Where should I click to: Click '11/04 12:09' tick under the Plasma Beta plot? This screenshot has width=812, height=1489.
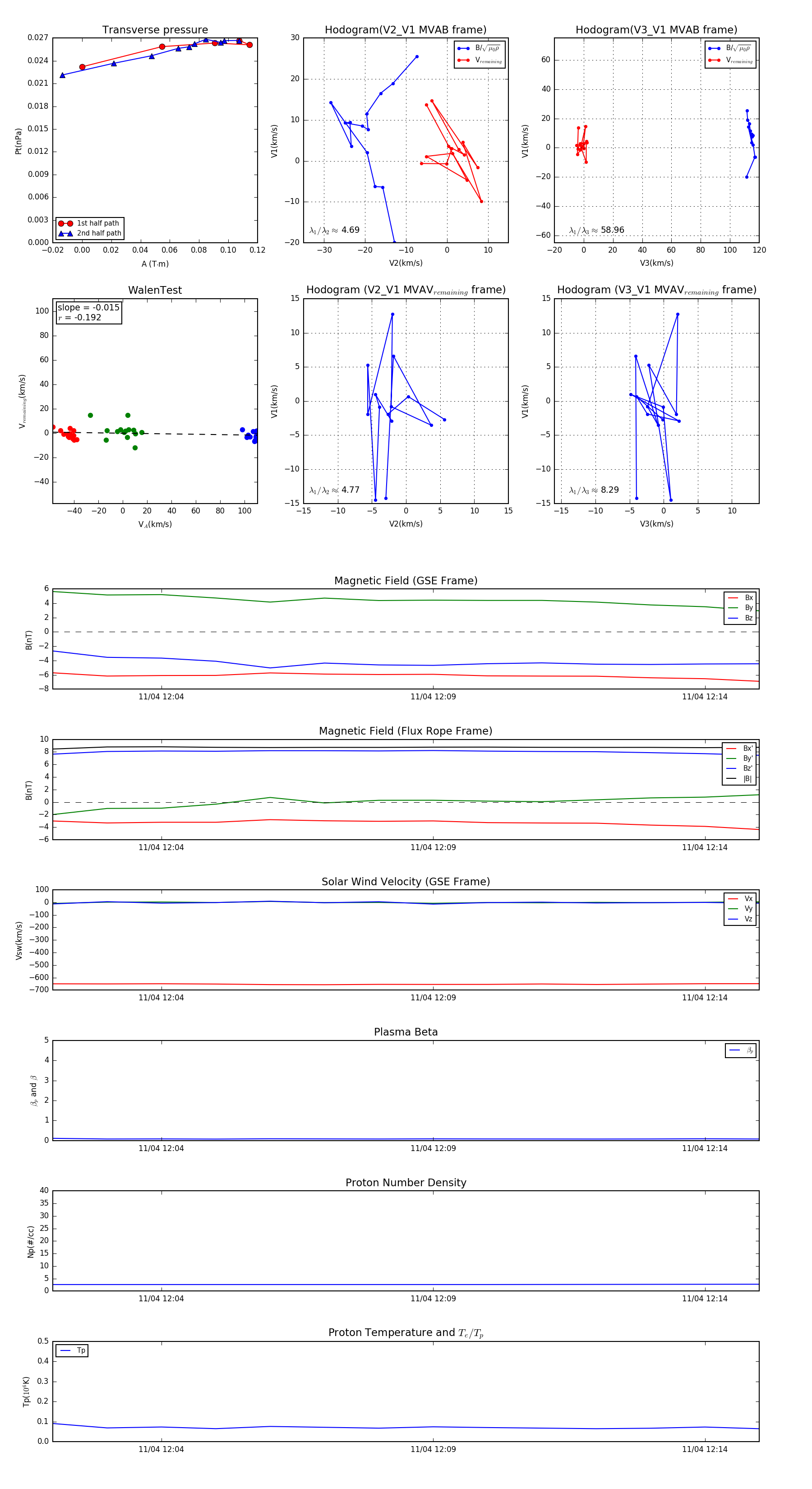pyautogui.click(x=433, y=1148)
